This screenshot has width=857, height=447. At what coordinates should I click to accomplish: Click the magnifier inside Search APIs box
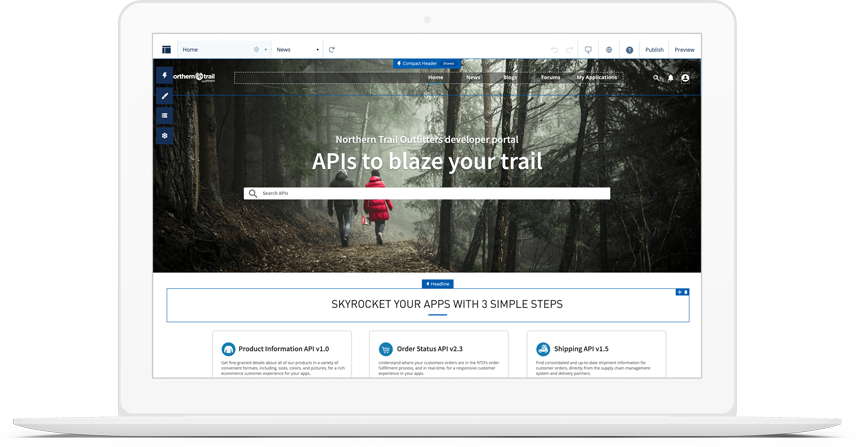253,193
